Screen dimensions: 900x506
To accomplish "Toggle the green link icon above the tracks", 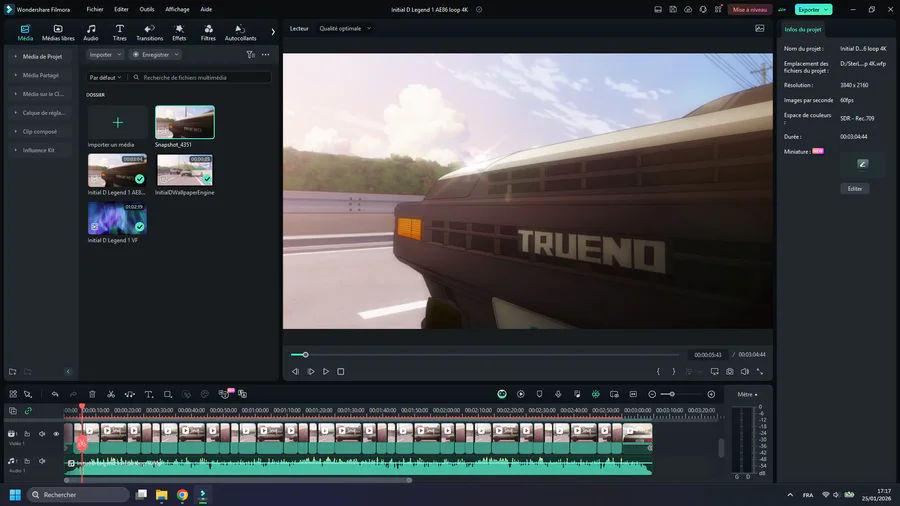I will click(x=28, y=410).
